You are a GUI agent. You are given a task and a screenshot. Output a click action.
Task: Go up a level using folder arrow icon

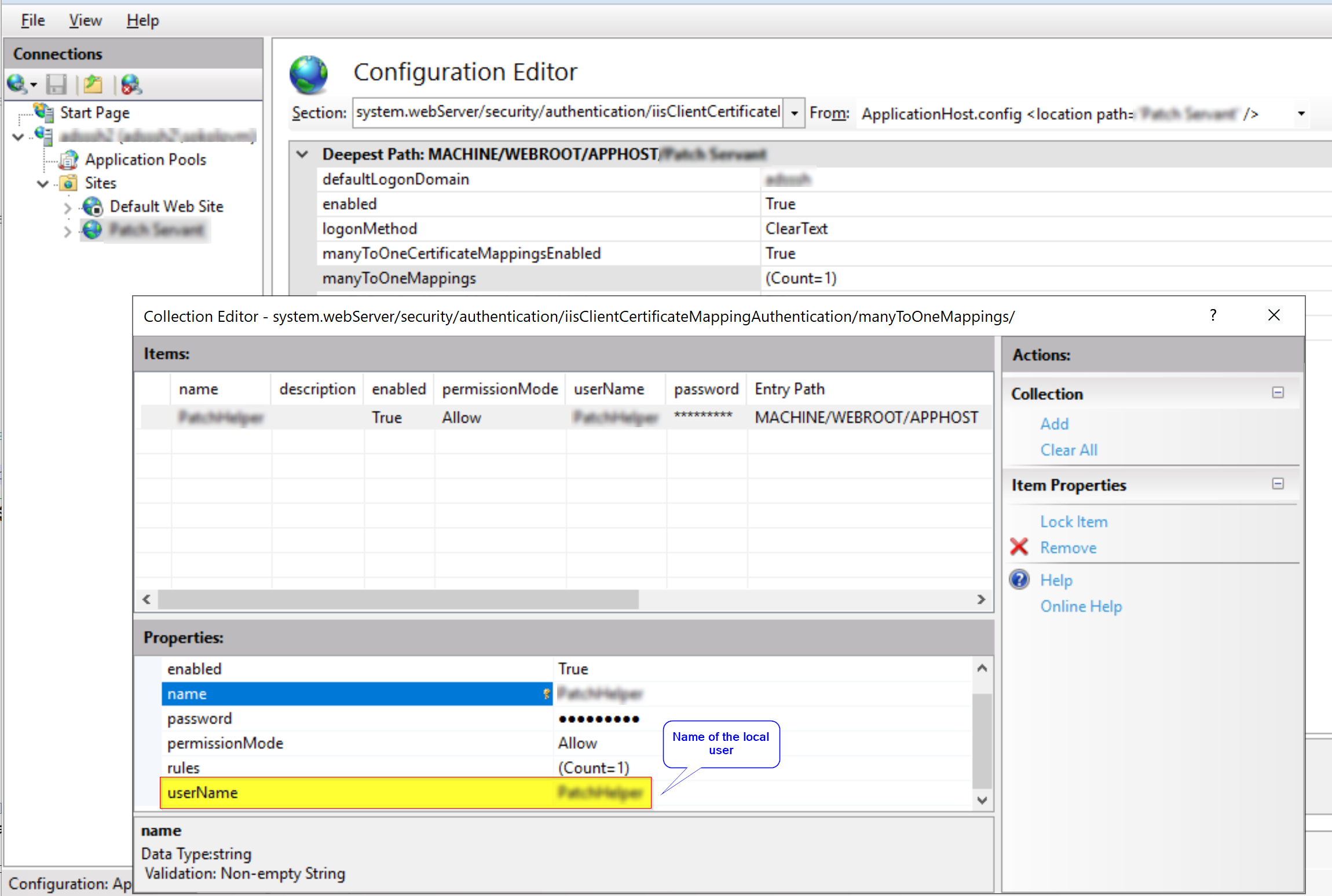pos(93,84)
